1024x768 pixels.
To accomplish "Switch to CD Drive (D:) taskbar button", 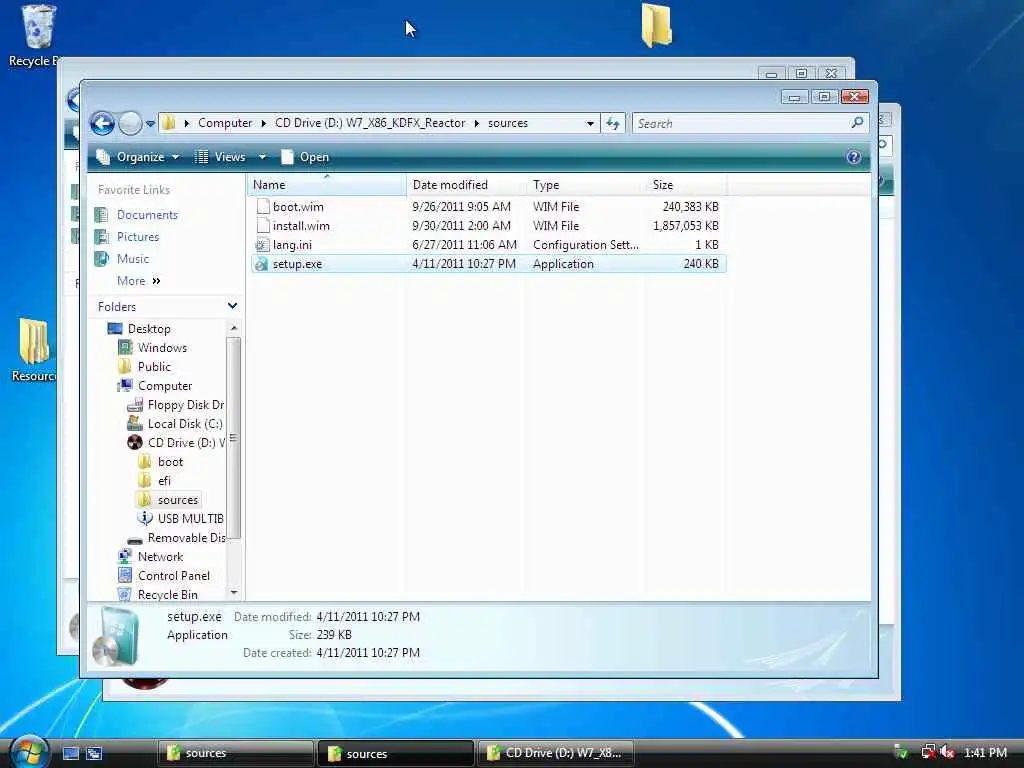I will (555, 753).
